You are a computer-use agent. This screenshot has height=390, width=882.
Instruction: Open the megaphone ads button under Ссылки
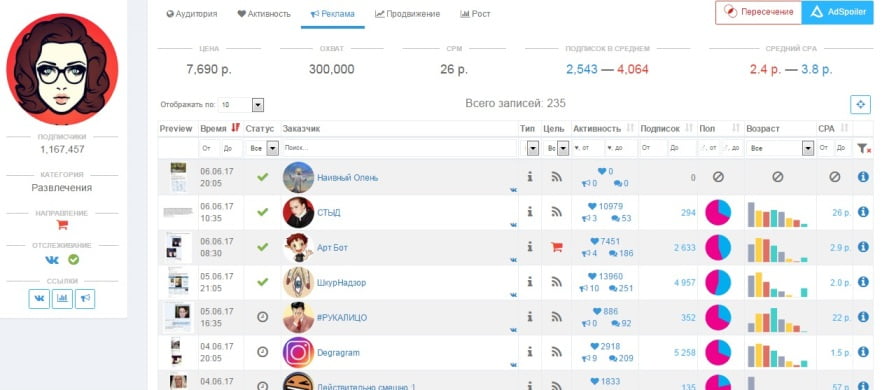click(x=85, y=299)
